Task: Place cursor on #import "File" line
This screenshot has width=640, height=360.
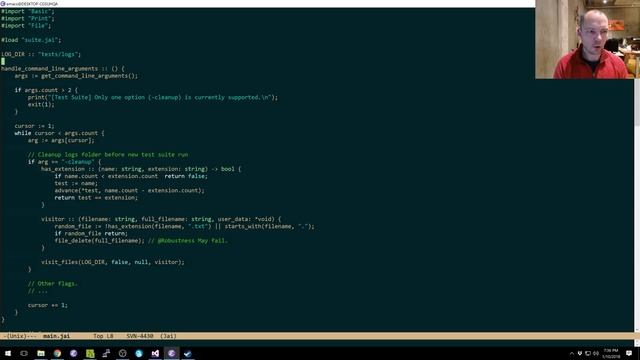Action: [26, 26]
